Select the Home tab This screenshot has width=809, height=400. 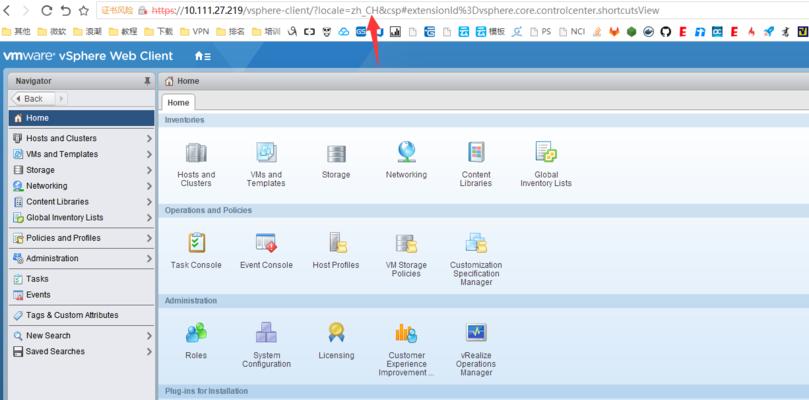178,102
